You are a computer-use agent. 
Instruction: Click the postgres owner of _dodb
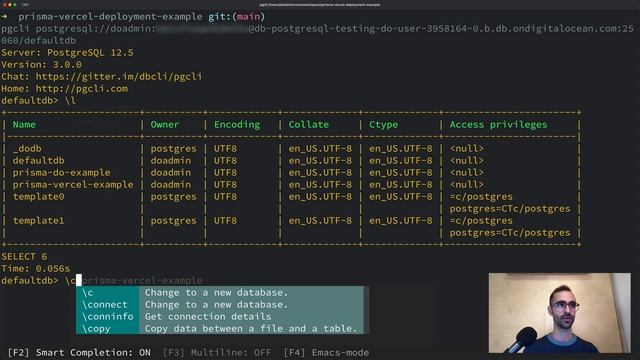(x=173, y=149)
